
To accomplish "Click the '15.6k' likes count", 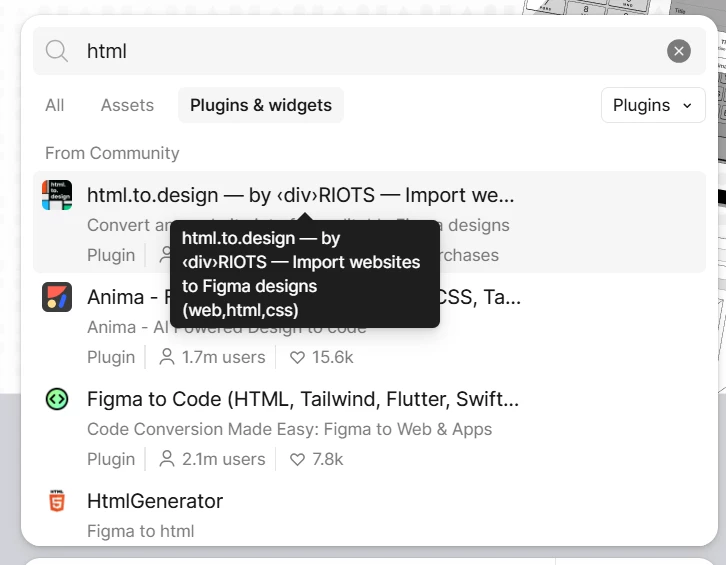I will tap(332, 357).
